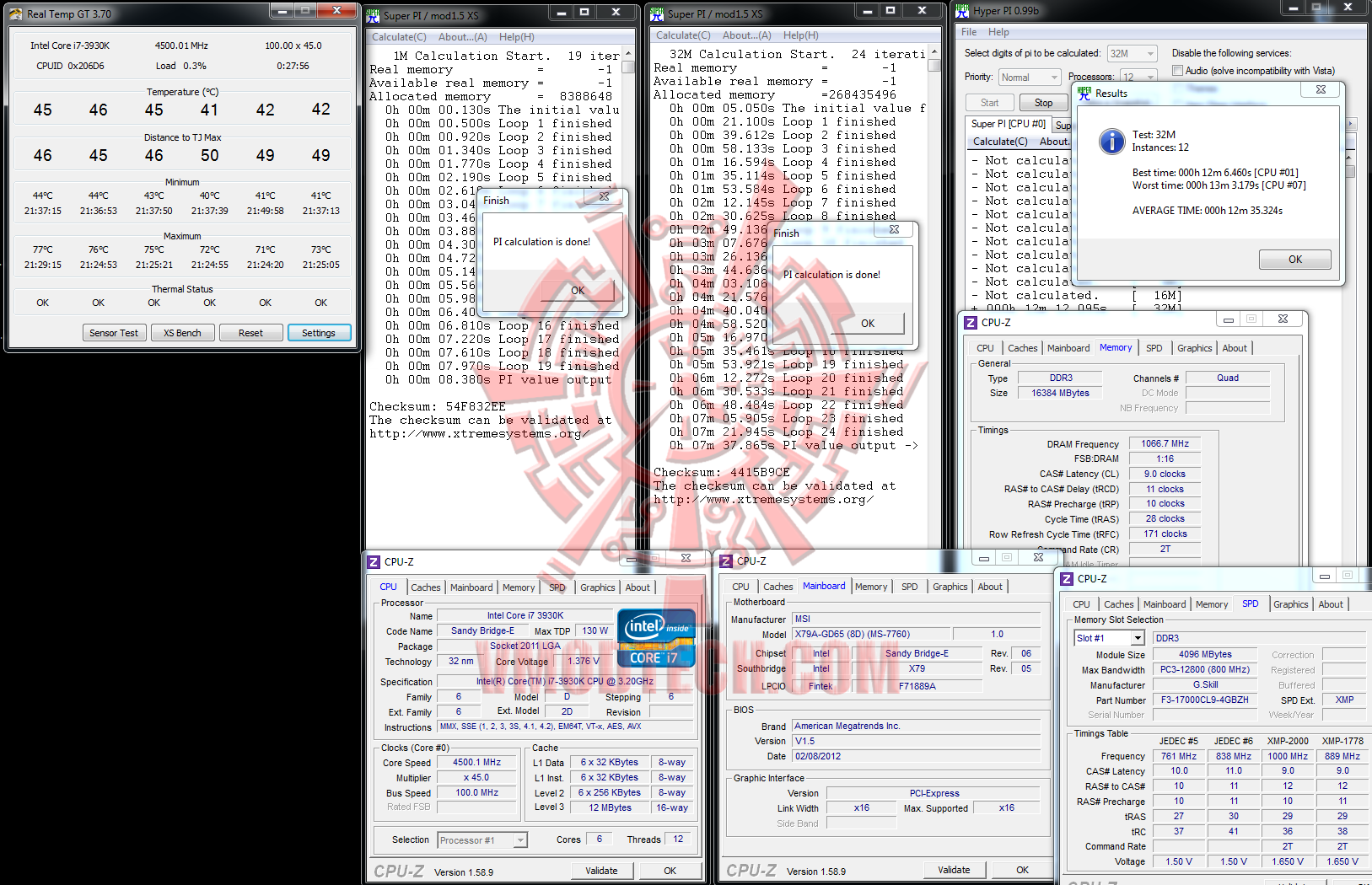The height and width of the screenshot is (885, 1372).
Task: Click the first Super PI (1M) window icon
Action: coord(374,15)
